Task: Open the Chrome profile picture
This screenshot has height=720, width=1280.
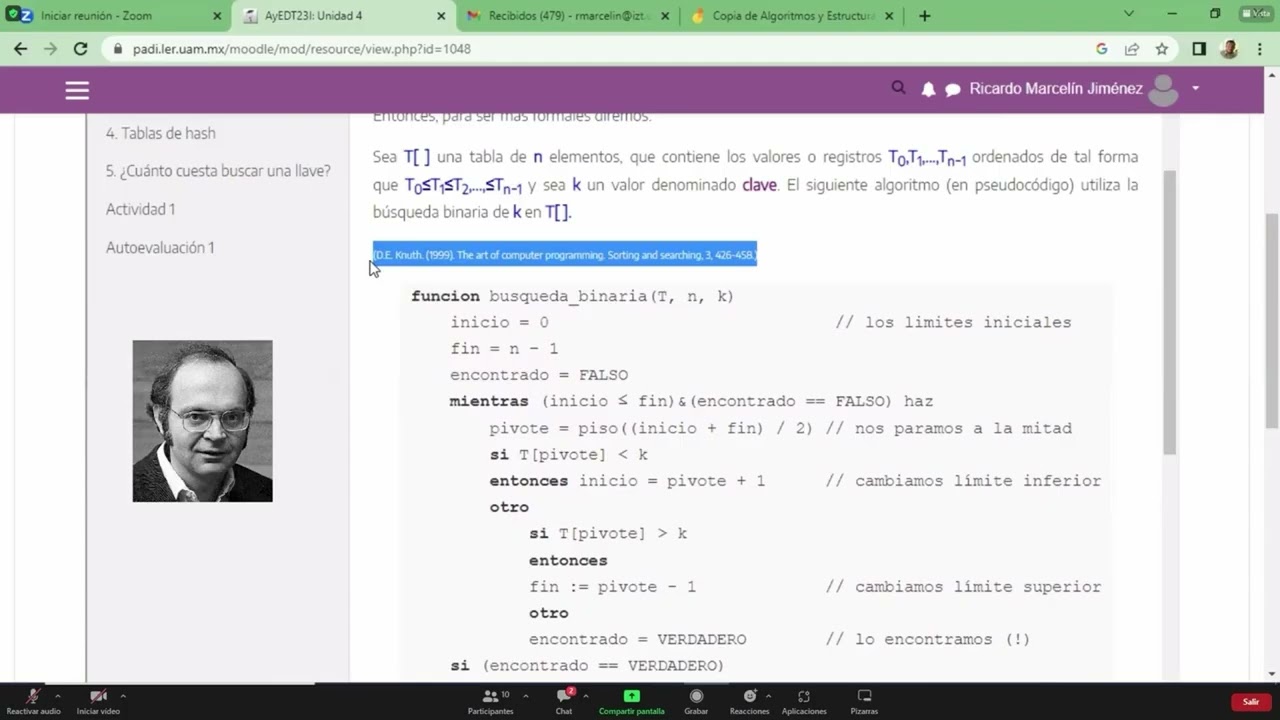Action: click(1230, 48)
